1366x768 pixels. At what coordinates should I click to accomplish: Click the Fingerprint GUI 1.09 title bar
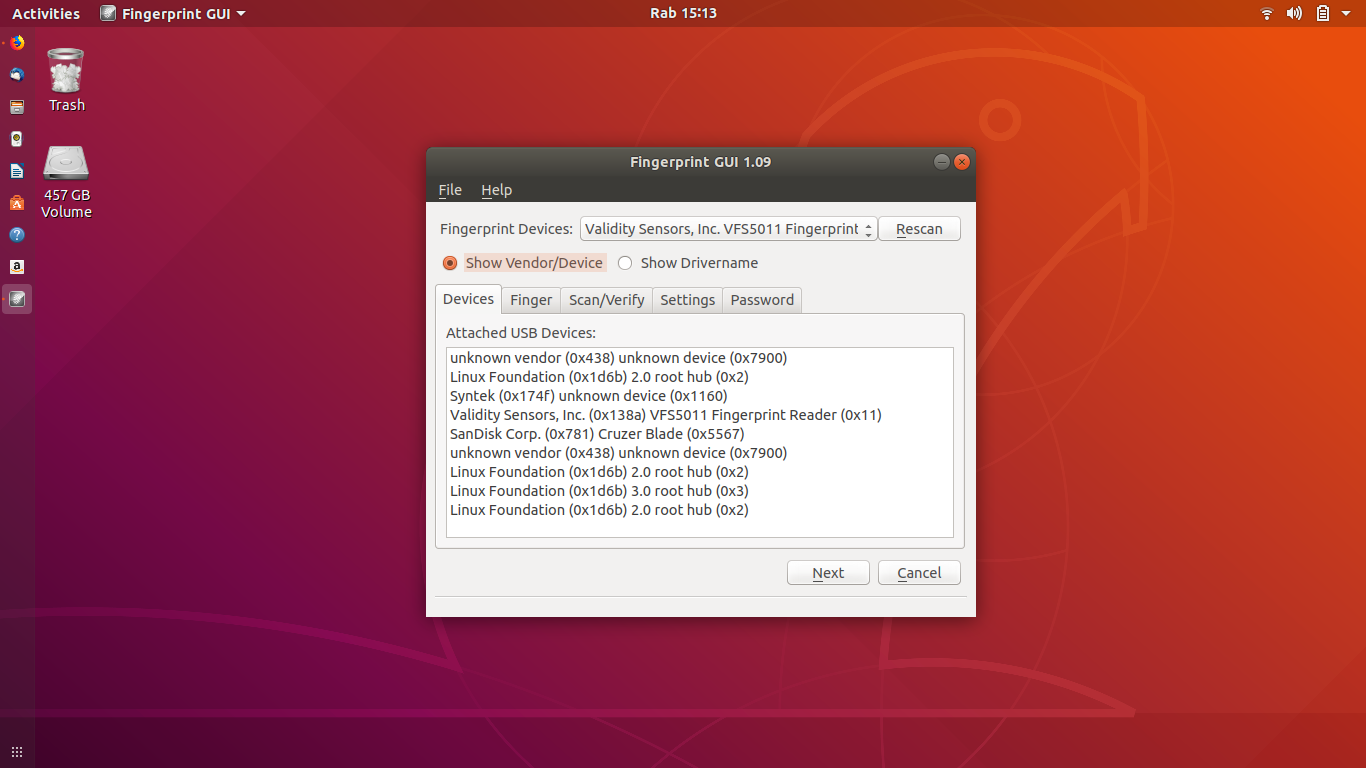click(x=700, y=162)
